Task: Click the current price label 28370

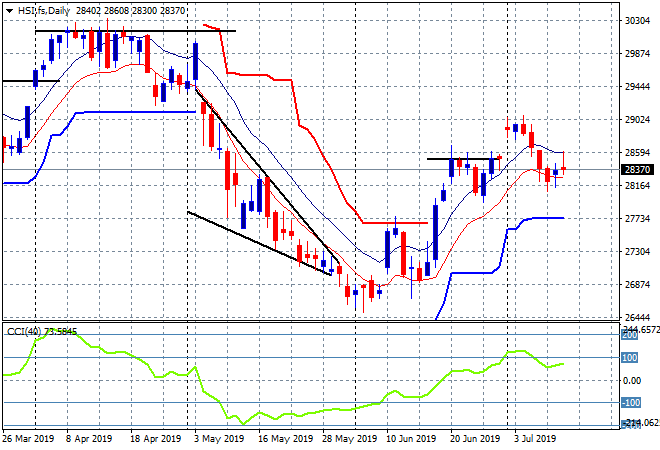Action: 637,170
